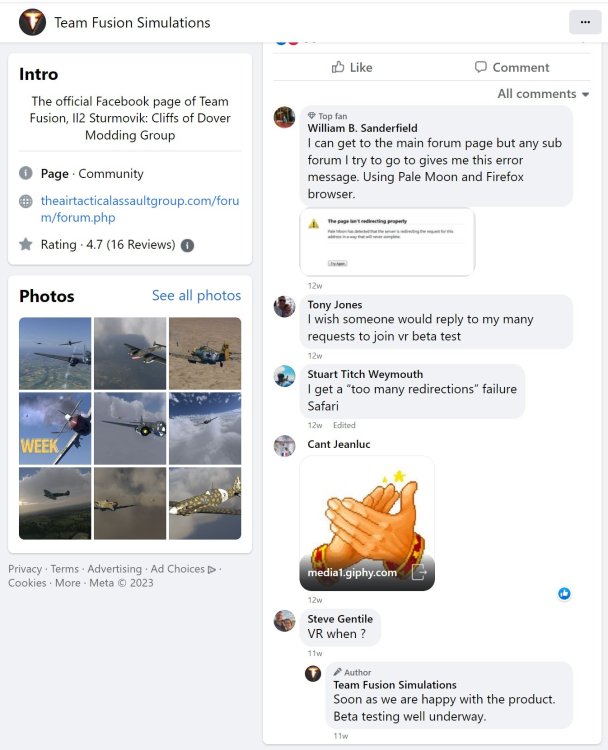This screenshot has width=608, height=750.
Task: Click the Privacy footer link
Action: coord(25,569)
